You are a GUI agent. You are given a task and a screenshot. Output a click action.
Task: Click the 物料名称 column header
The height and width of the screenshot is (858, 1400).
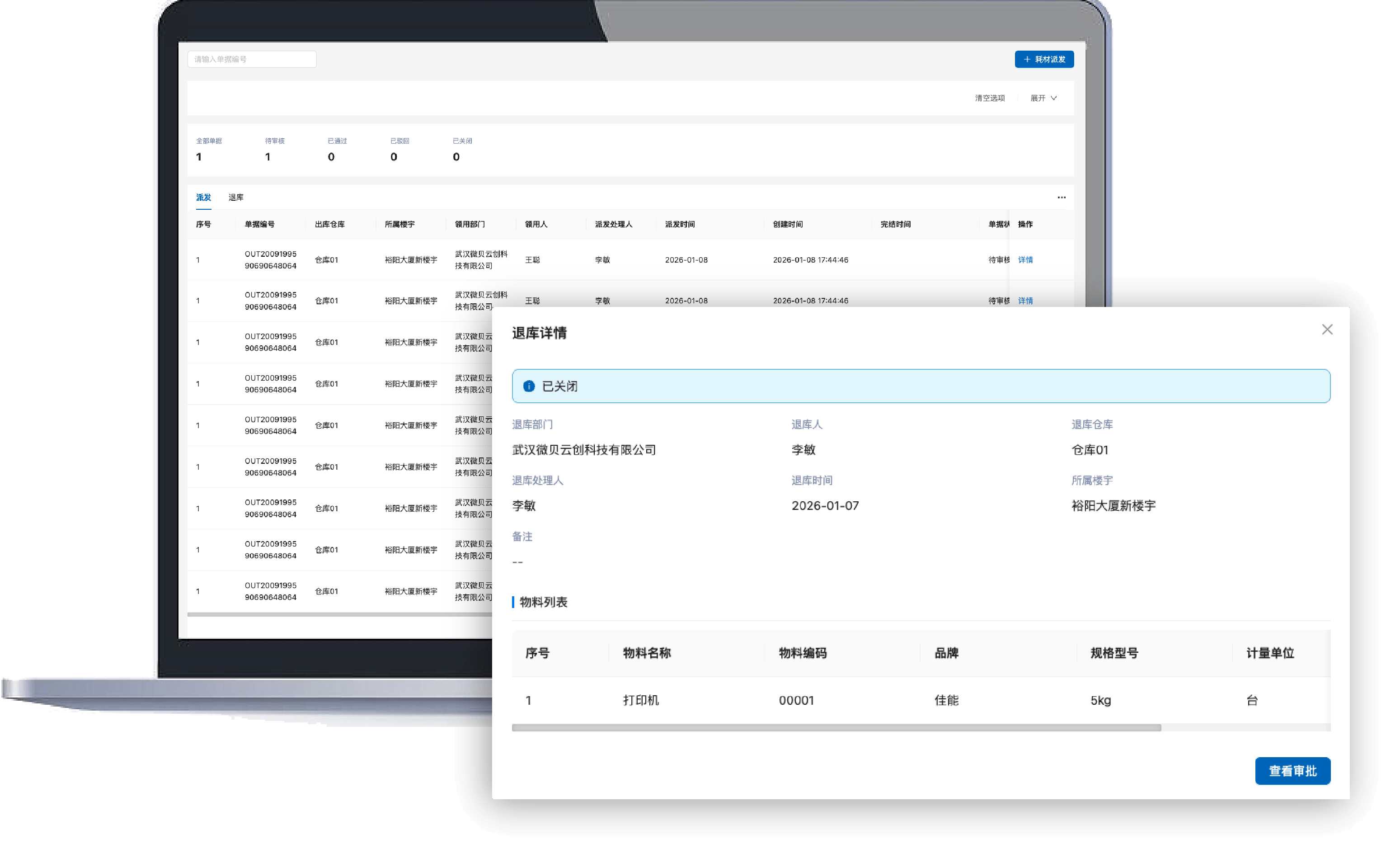pos(647,653)
